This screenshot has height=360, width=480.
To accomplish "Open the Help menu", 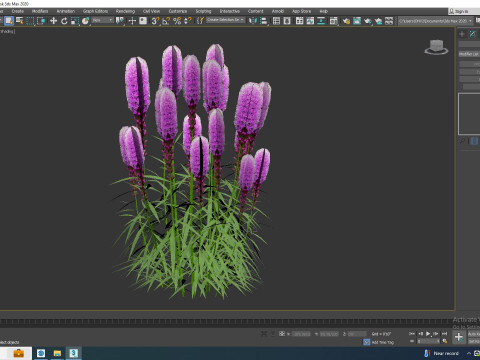I will (x=324, y=11).
